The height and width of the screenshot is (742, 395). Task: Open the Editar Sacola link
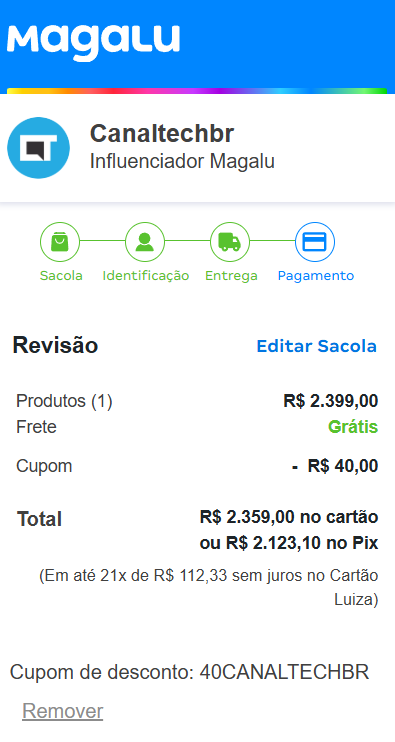click(x=316, y=346)
